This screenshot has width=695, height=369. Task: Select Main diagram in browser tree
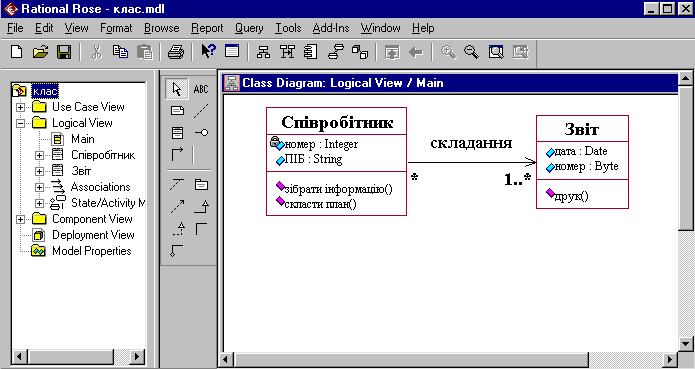[83, 139]
